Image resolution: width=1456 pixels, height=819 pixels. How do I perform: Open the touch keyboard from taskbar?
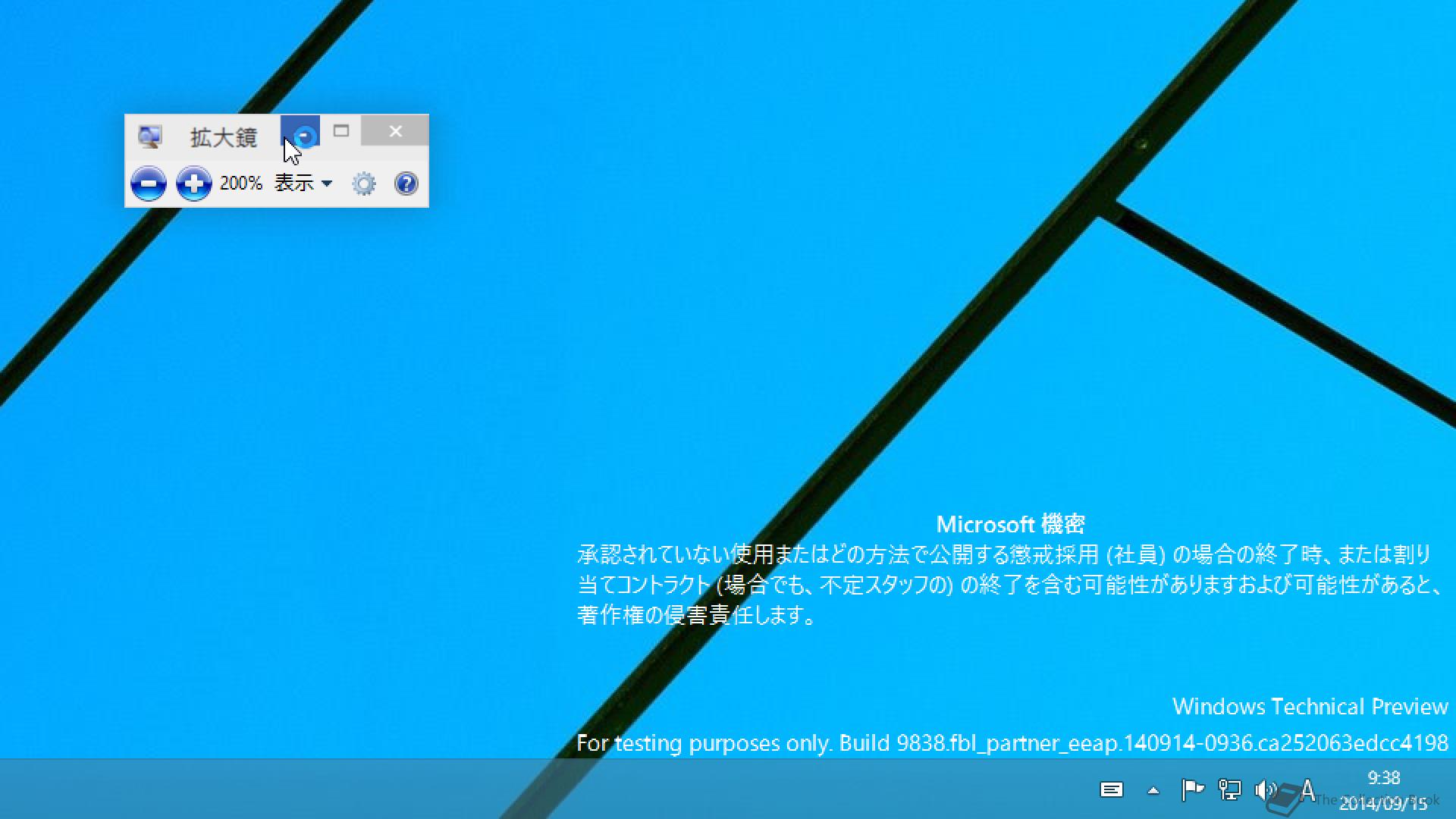(1112, 789)
